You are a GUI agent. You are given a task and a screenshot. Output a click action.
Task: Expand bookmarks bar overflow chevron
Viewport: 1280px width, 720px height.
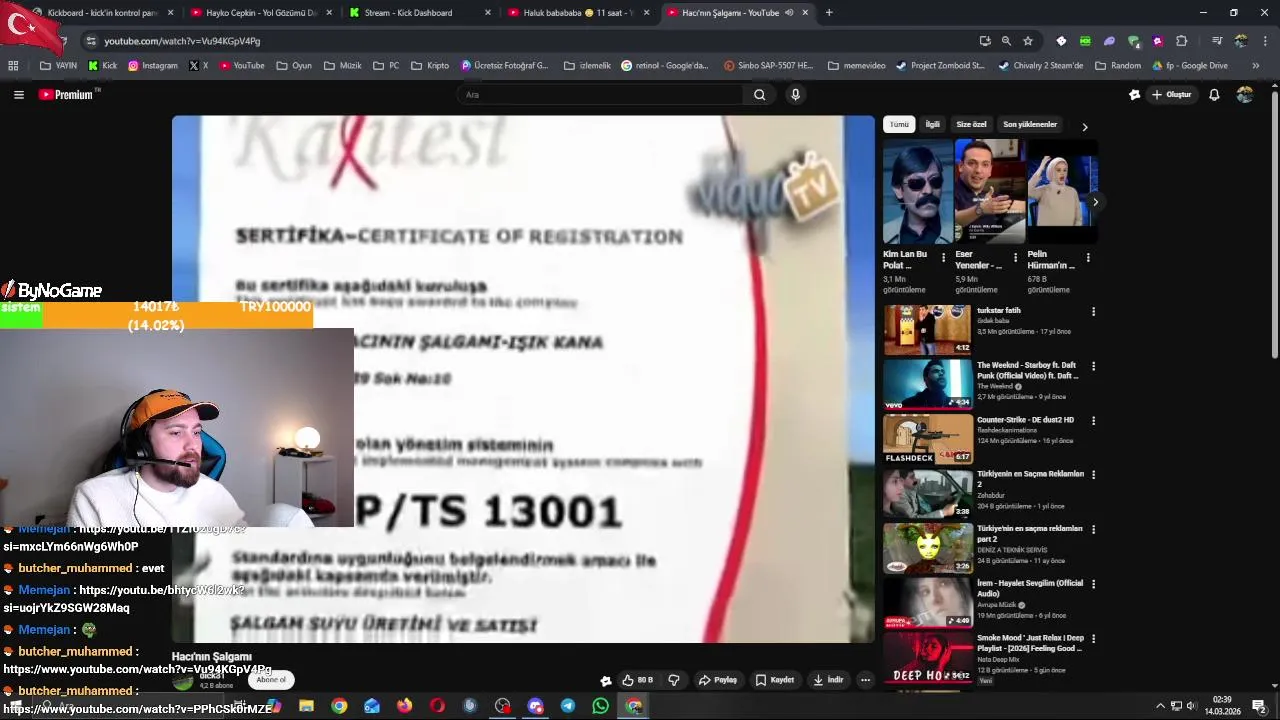(1256, 66)
